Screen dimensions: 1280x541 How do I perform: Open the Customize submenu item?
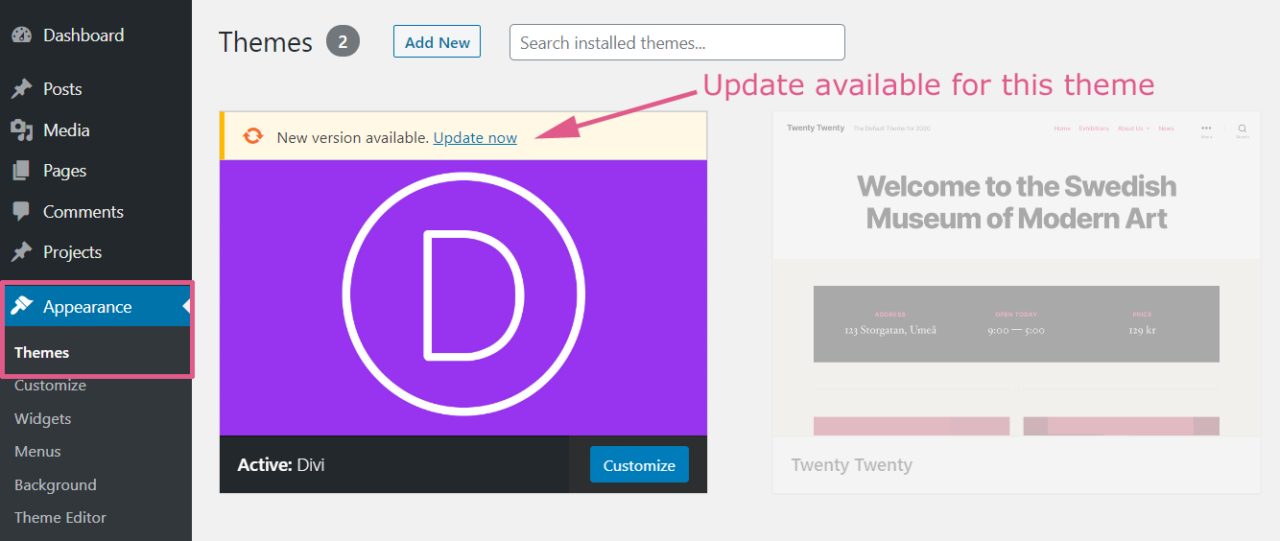pyautogui.click(x=50, y=385)
